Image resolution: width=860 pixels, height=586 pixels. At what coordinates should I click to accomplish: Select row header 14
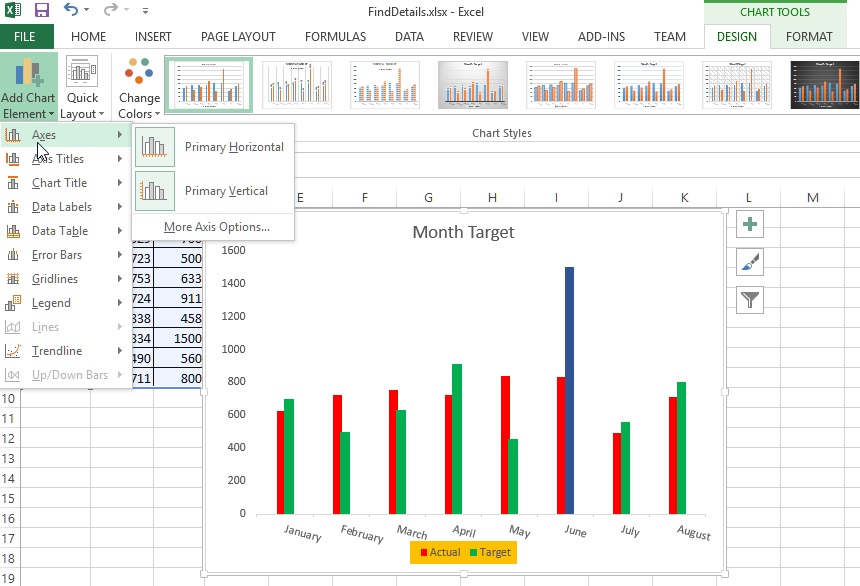[9, 478]
